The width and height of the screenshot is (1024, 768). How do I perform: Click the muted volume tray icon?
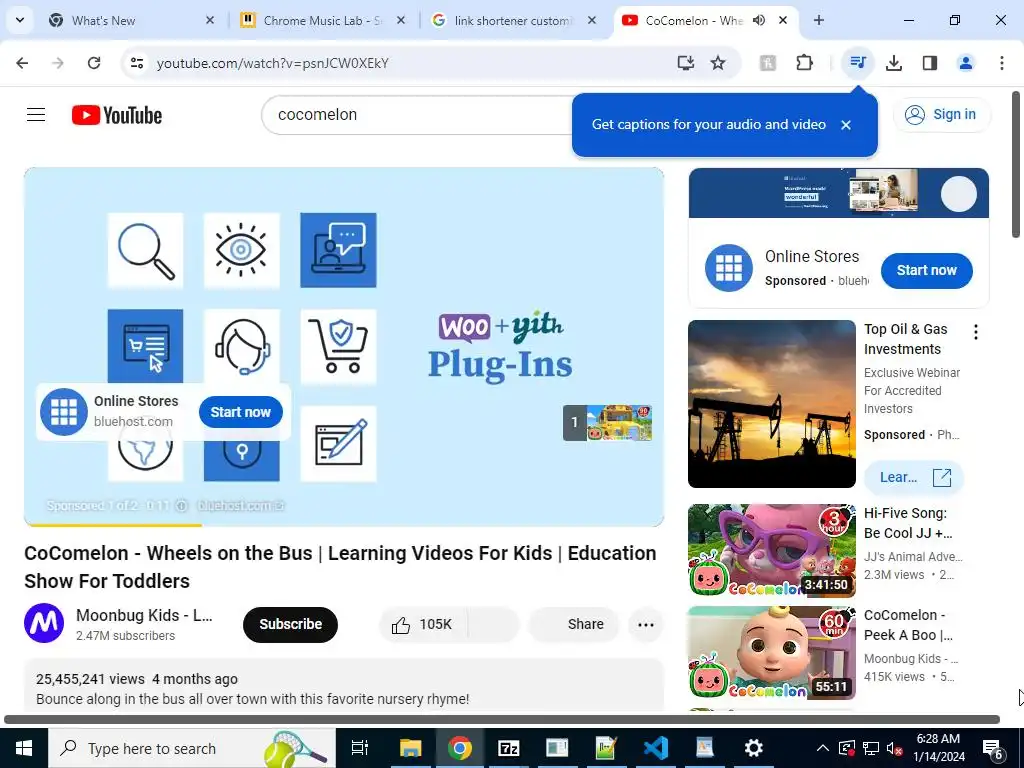click(894, 748)
